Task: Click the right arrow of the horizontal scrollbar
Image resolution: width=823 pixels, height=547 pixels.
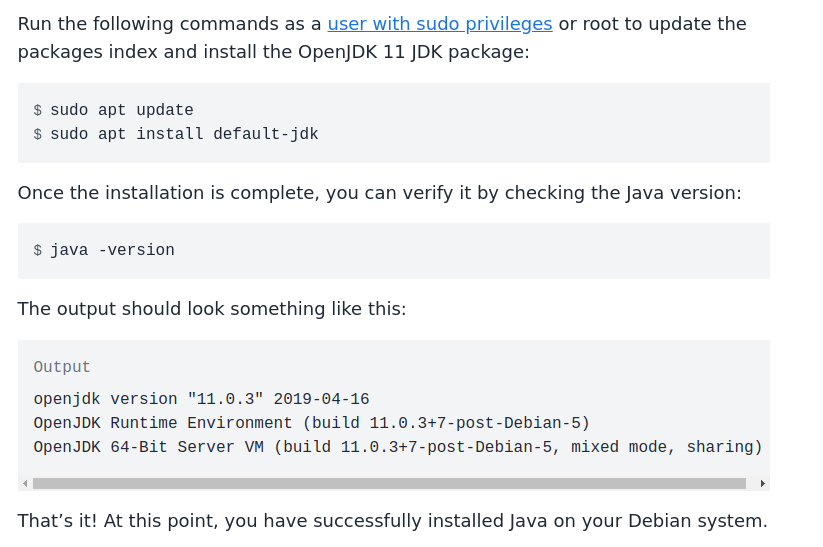Action: coord(763,484)
